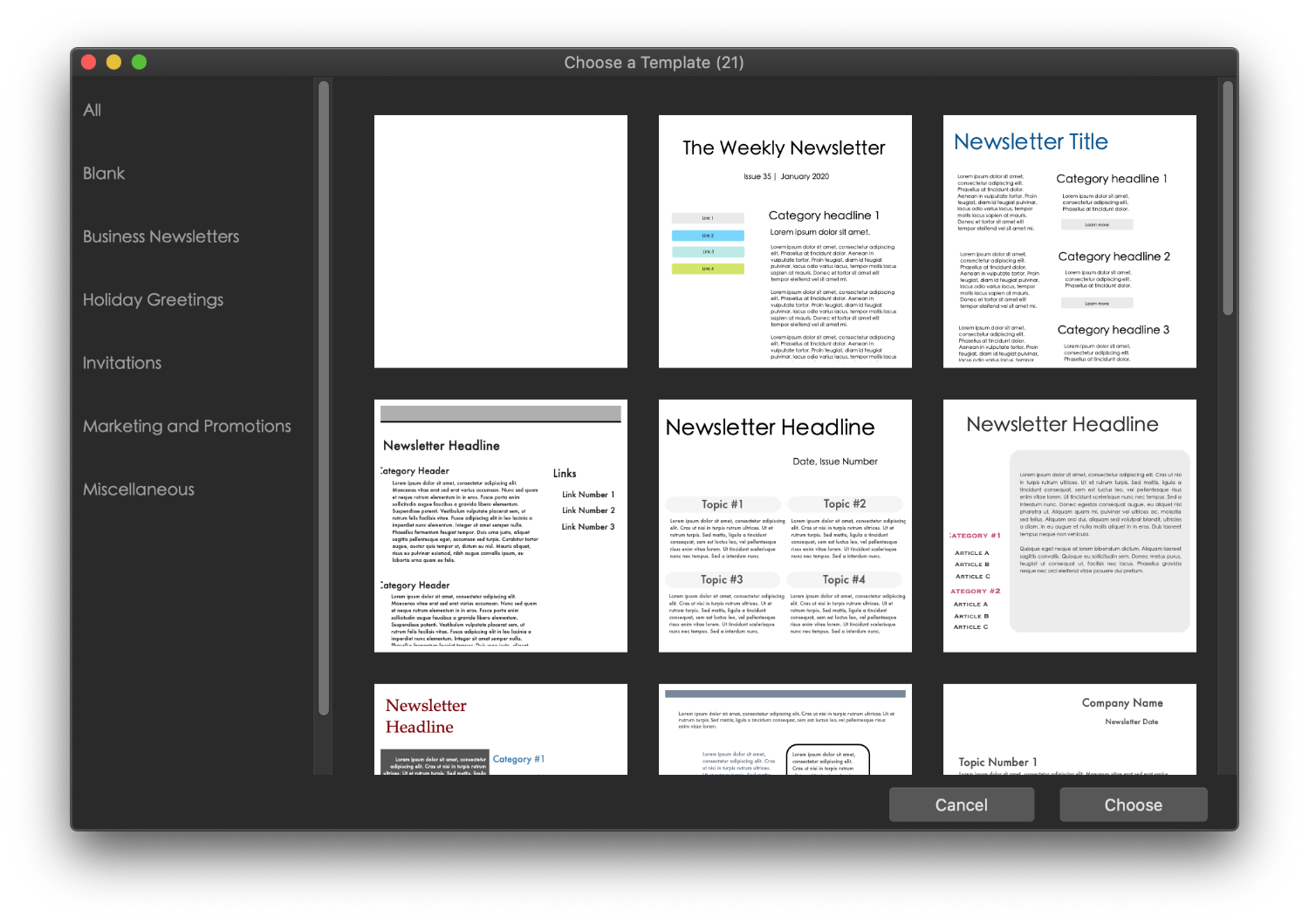Select template with blue-gray top bar

click(785, 729)
